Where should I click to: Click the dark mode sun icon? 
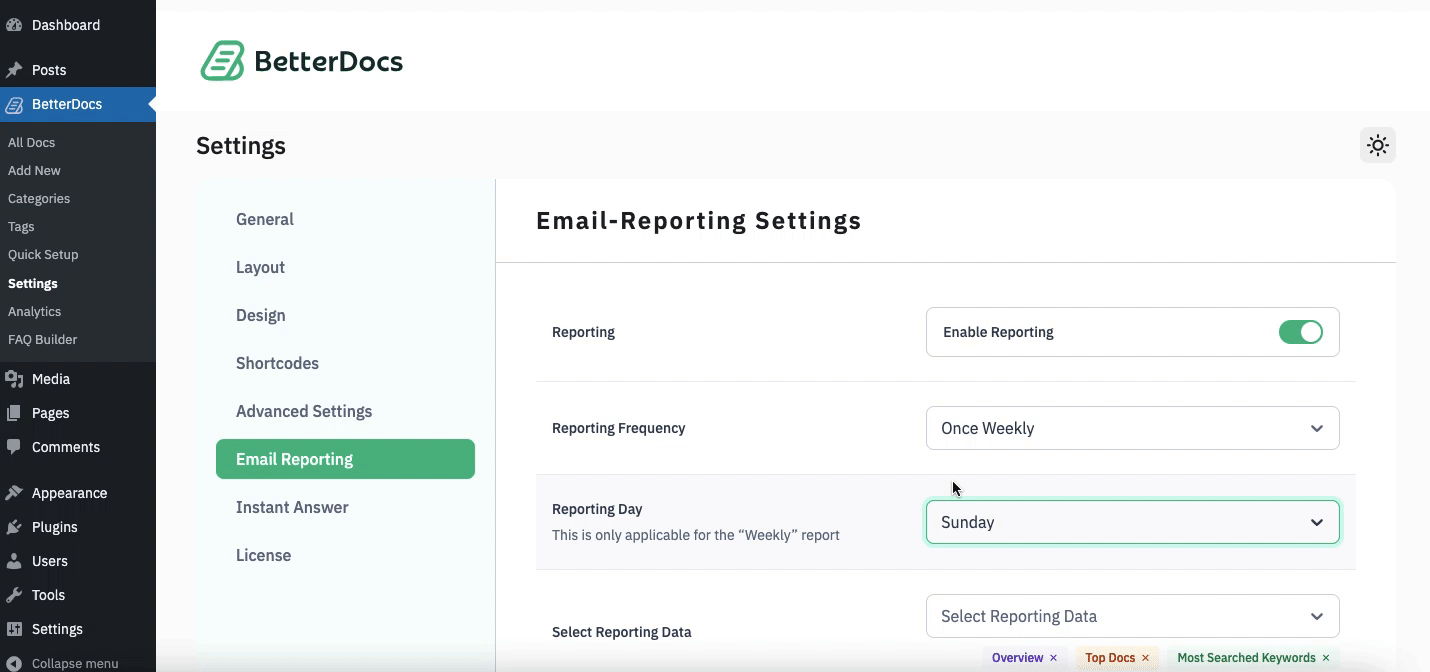tap(1378, 145)
